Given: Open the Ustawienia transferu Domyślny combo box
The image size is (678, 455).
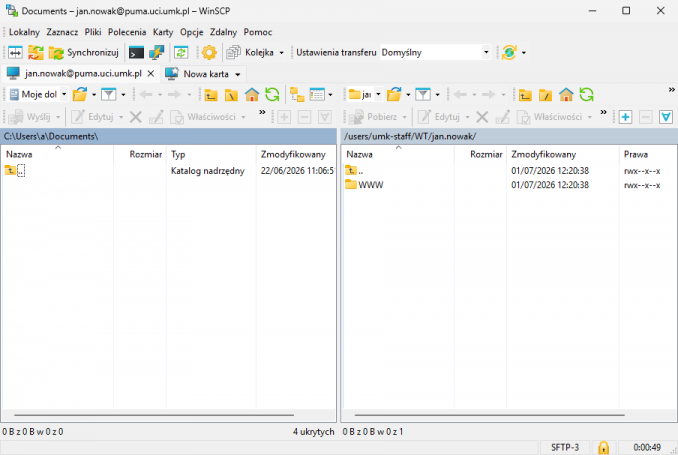Looking at the screenshot, I should coord(435,53).
